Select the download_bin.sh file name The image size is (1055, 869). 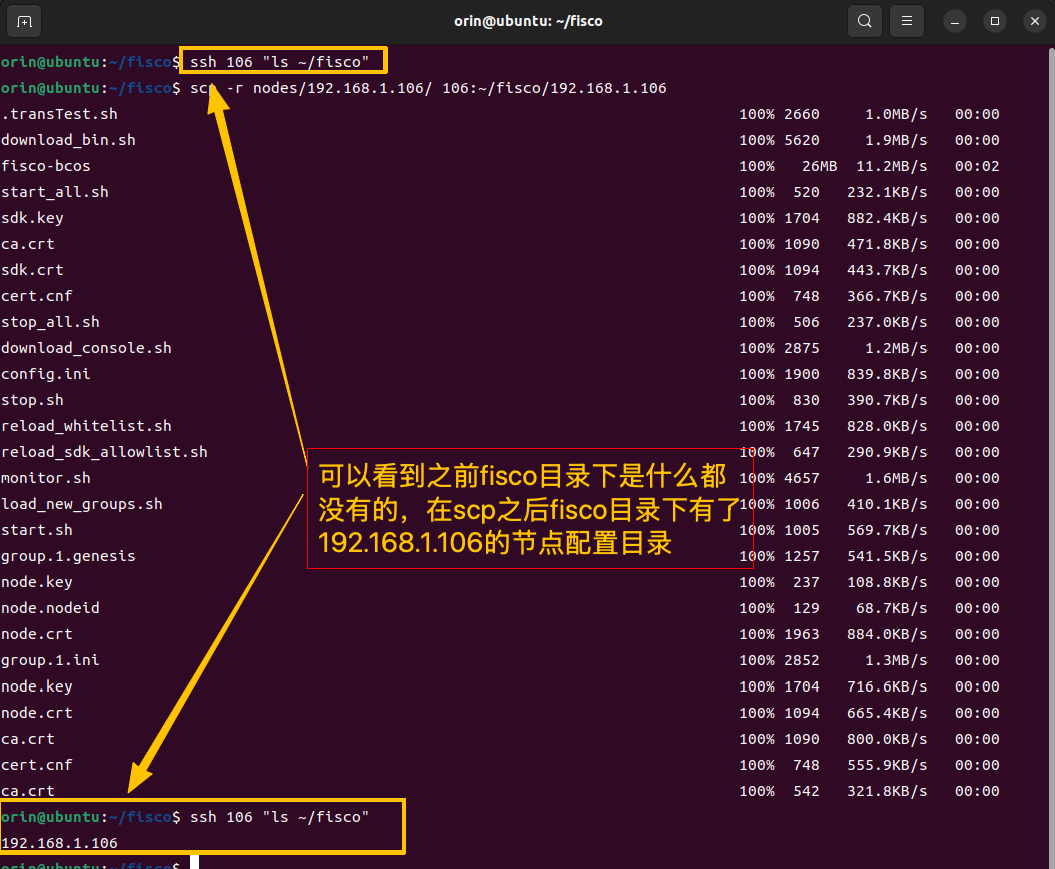(x=68, y=141)
